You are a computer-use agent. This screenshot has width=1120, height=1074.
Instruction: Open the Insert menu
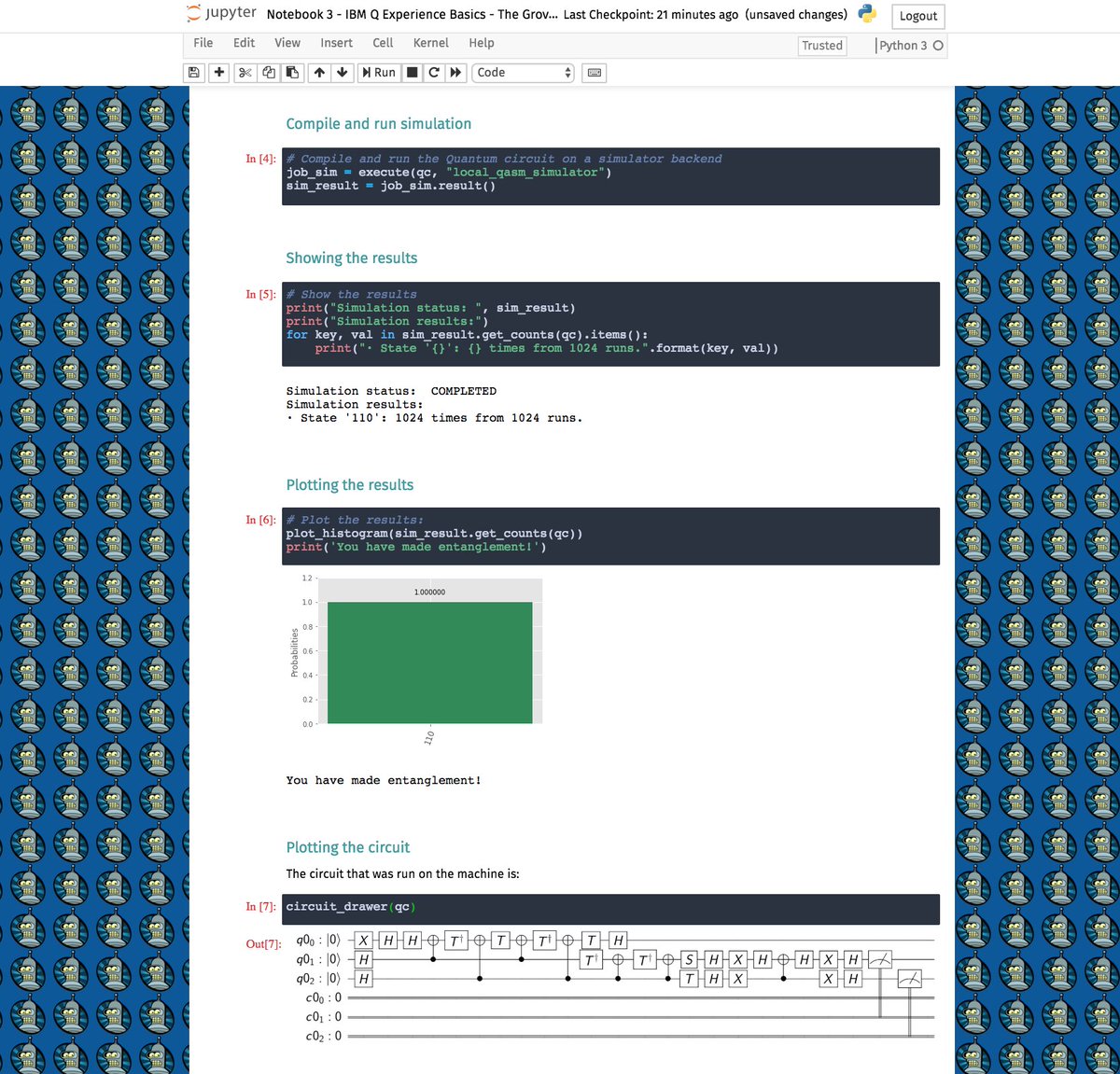336,43
